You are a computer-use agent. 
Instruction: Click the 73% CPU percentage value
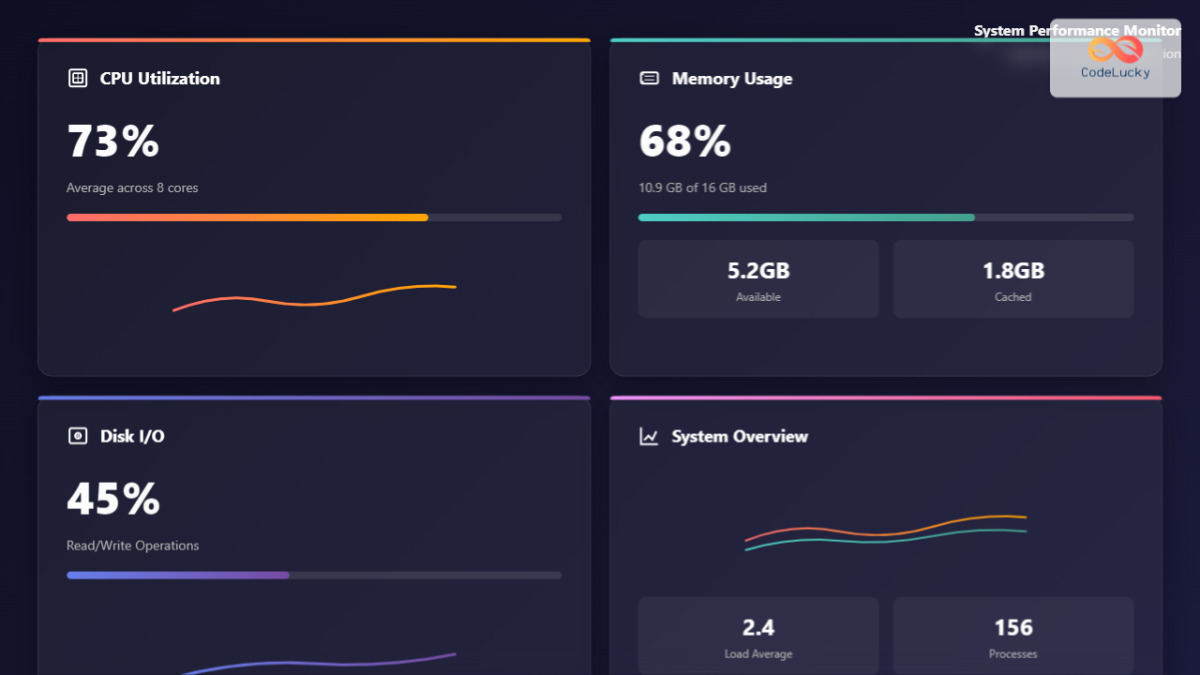click(x=112, y=141)
